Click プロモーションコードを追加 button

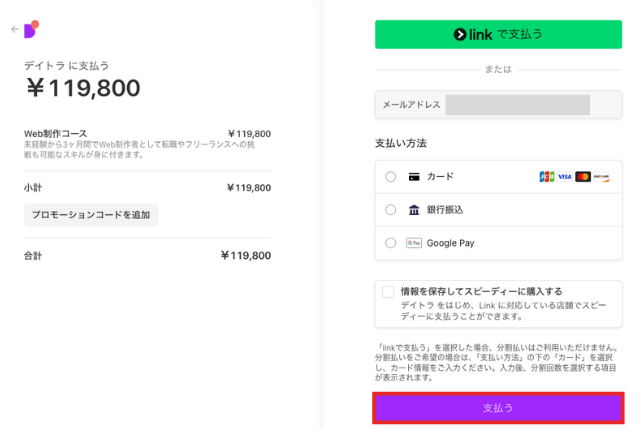coord(91,215)
